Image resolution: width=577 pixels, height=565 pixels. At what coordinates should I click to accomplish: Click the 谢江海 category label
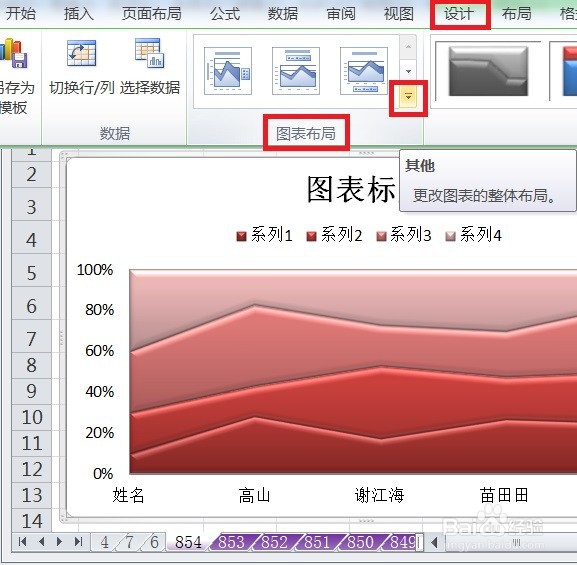tap(380, 495)
